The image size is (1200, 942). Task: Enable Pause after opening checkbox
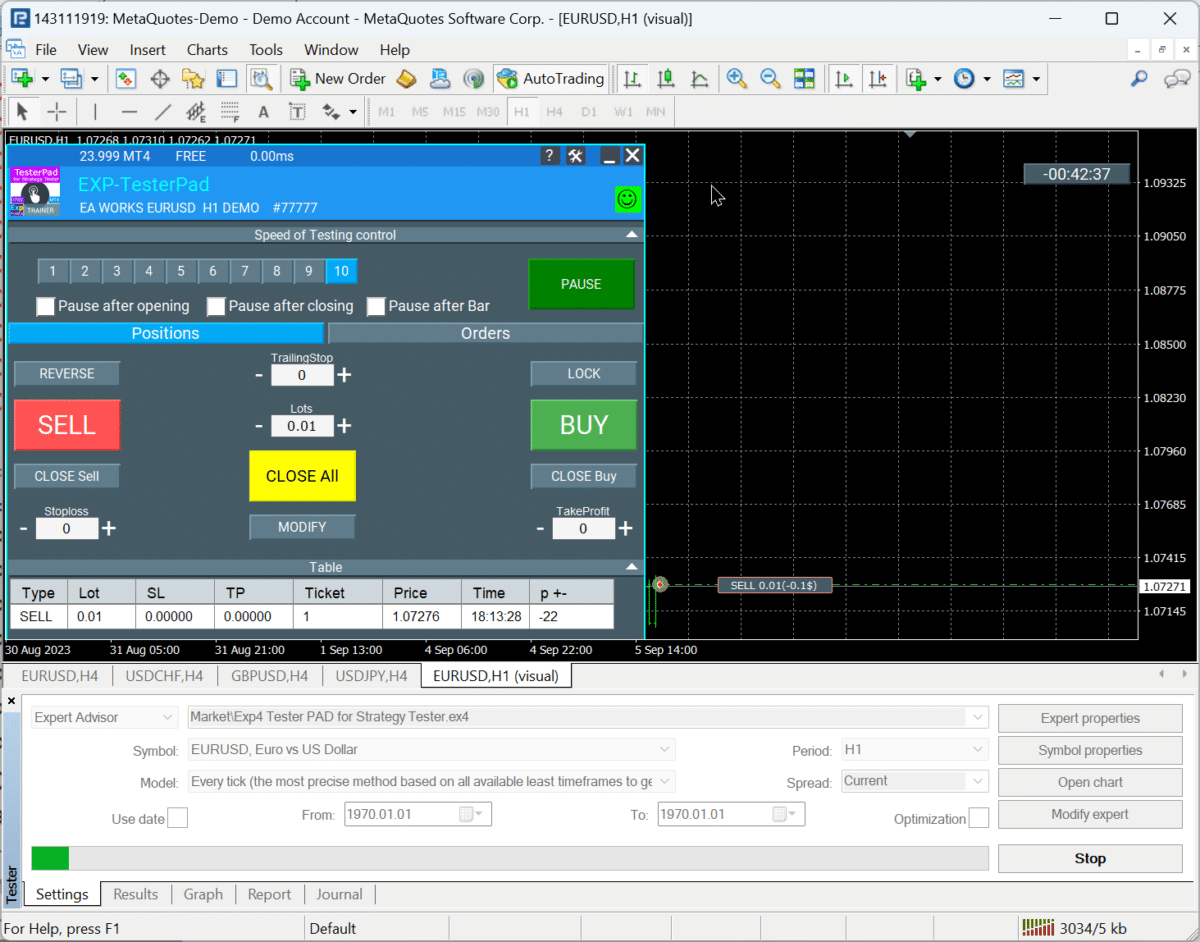click(x=45, y=306)
